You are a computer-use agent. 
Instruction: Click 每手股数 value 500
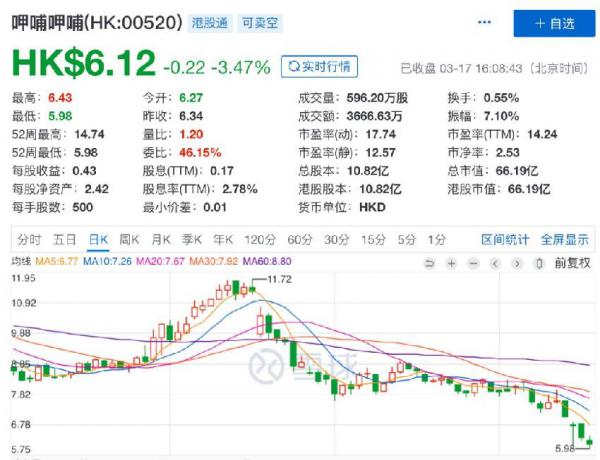coord(83,207)
